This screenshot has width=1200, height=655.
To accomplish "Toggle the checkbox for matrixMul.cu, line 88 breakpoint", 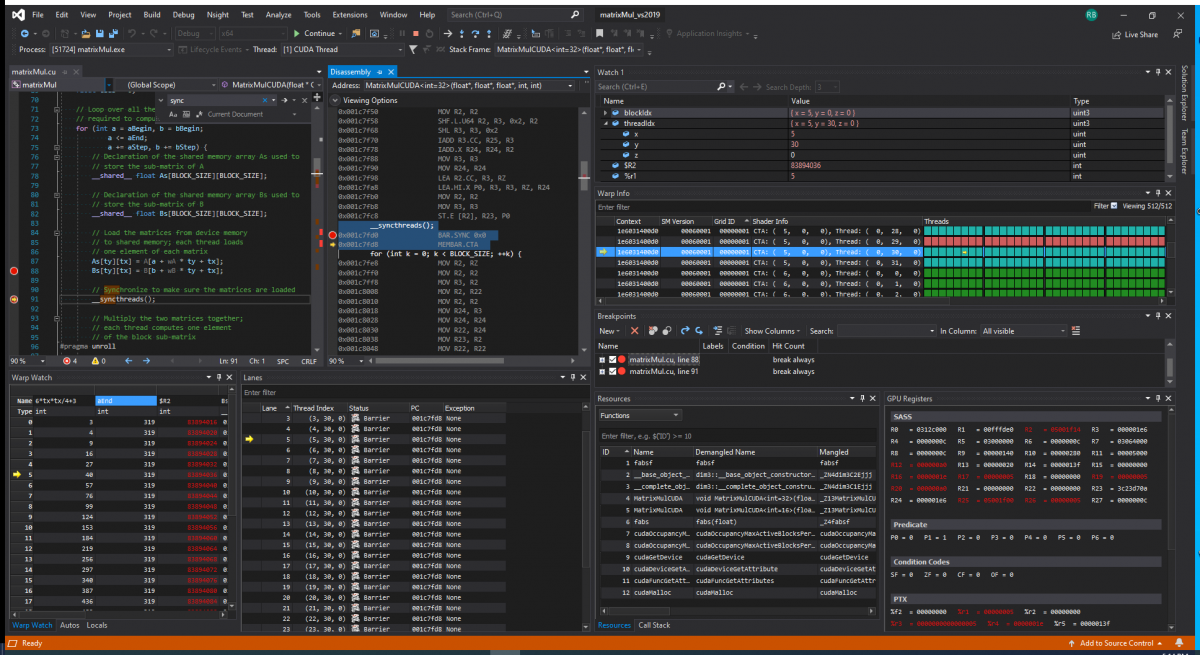I will tap(614, 359).
